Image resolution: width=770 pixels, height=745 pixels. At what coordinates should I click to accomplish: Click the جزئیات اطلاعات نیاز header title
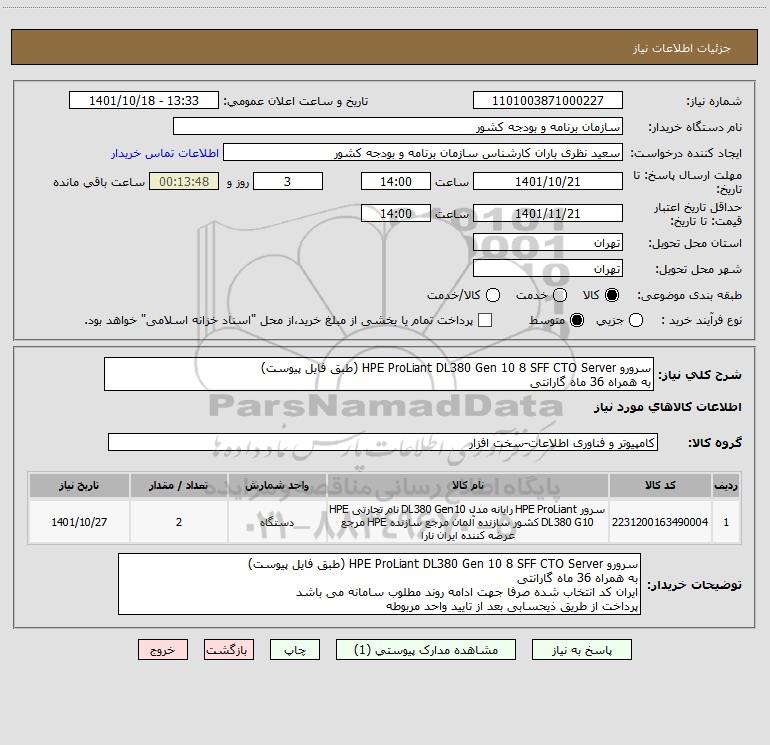(682, 48)
